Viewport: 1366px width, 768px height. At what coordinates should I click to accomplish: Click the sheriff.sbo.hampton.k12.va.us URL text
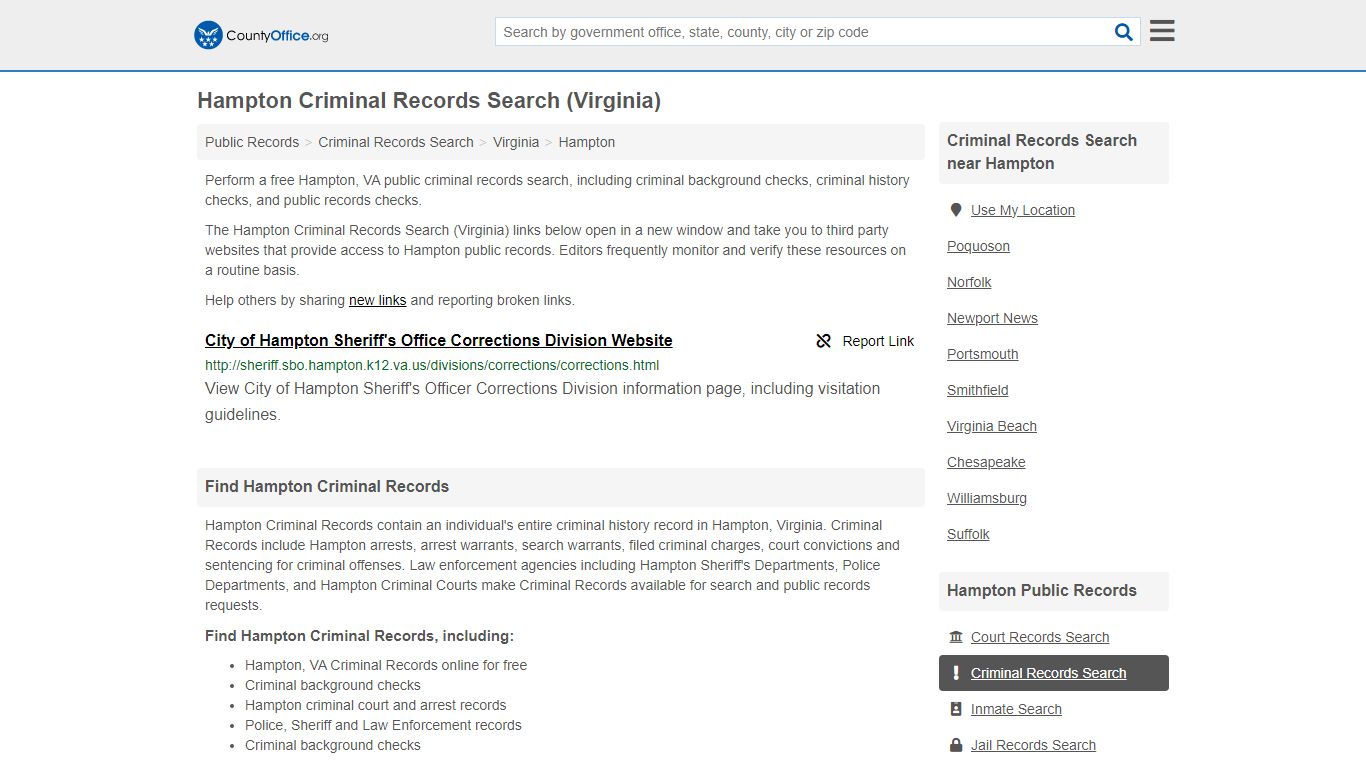(x=432, y=365)
